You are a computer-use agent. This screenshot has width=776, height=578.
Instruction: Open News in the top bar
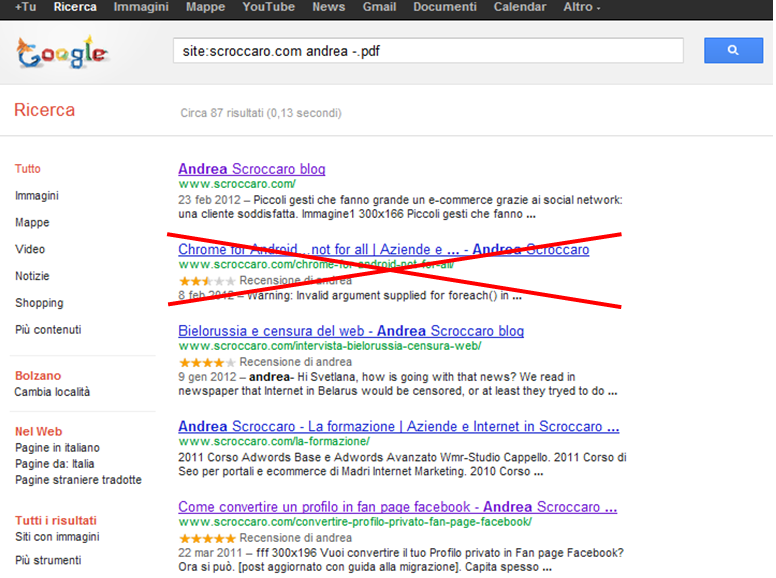[x=329, y=7]
